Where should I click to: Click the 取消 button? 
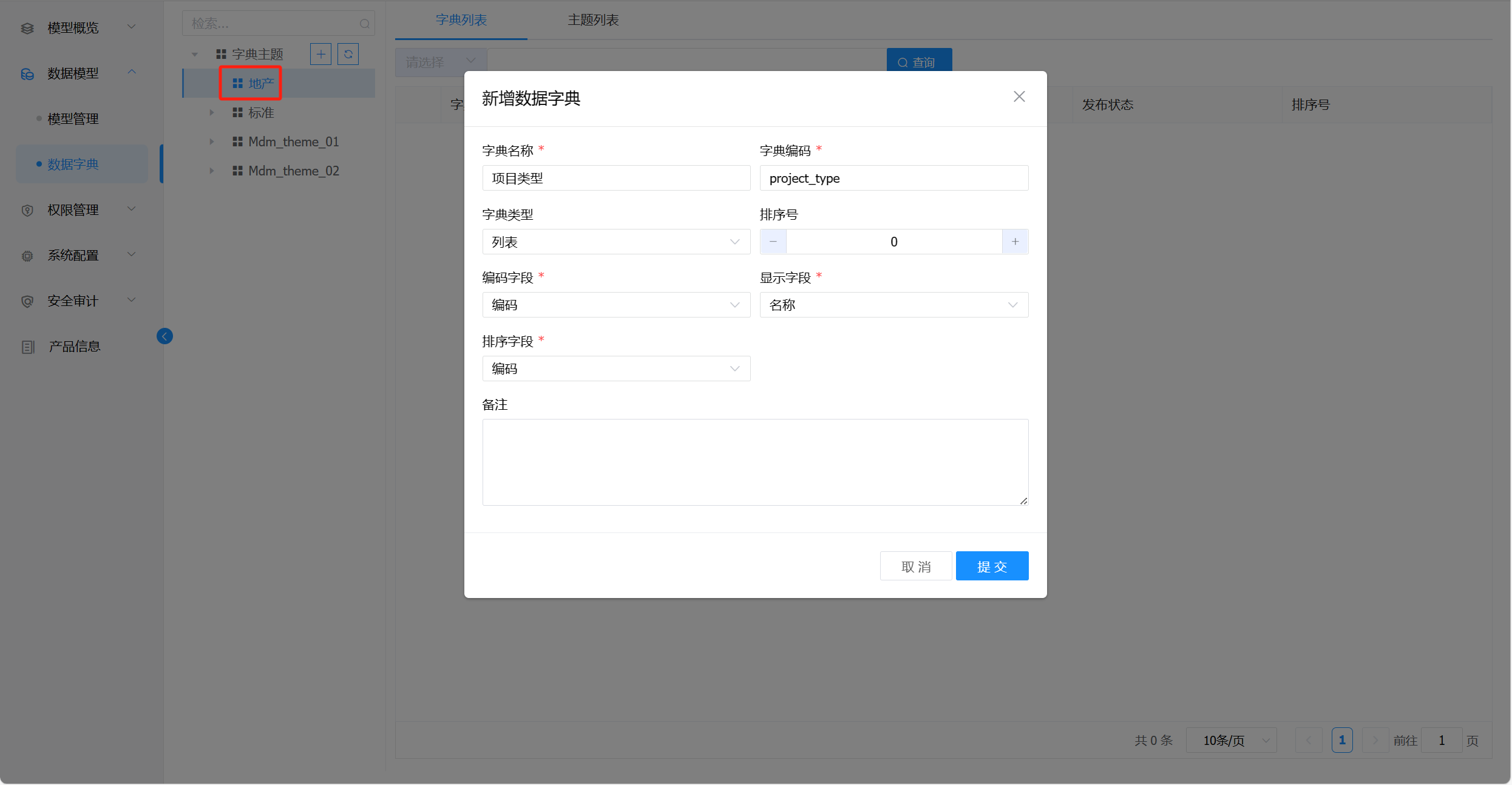tap(915, 566)
